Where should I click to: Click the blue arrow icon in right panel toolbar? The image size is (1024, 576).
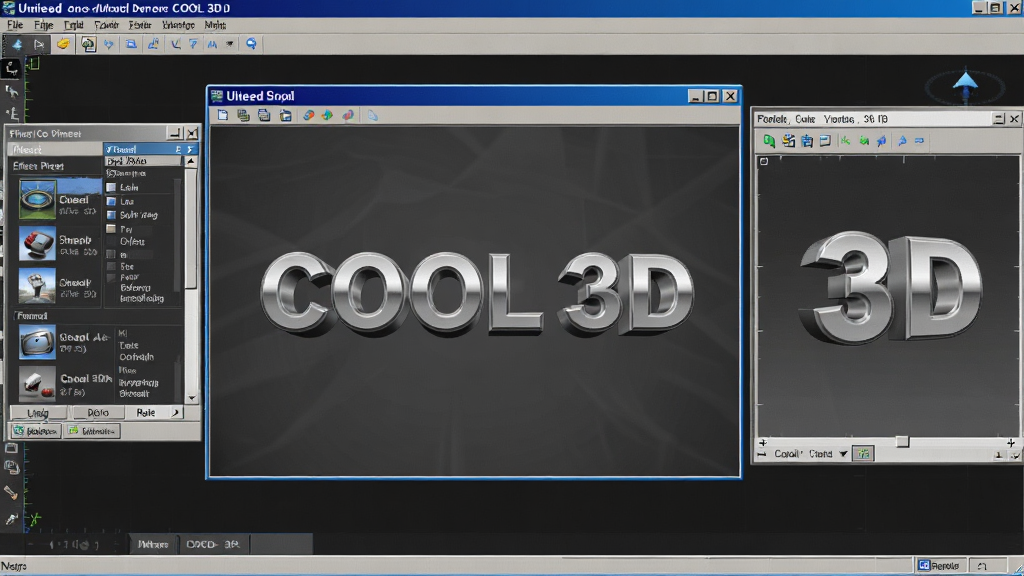point(902,140)
